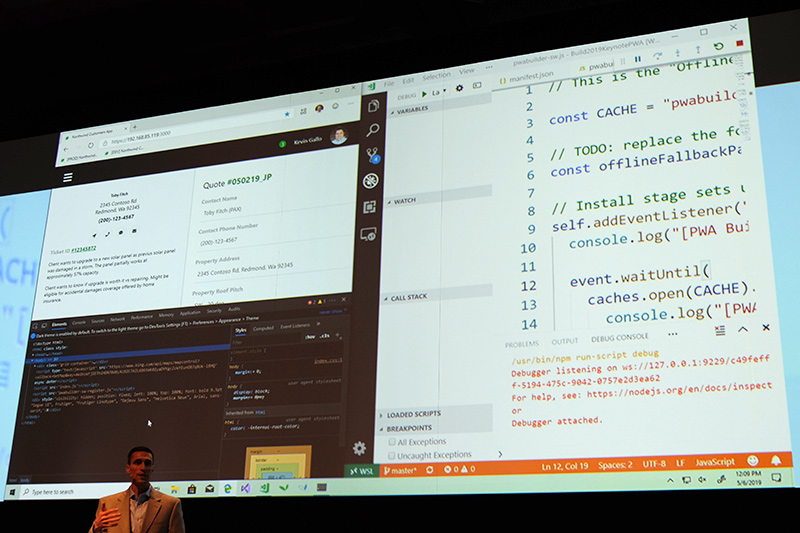Toggle the All Exceptions breakpoint checkbox

point(392,442)
